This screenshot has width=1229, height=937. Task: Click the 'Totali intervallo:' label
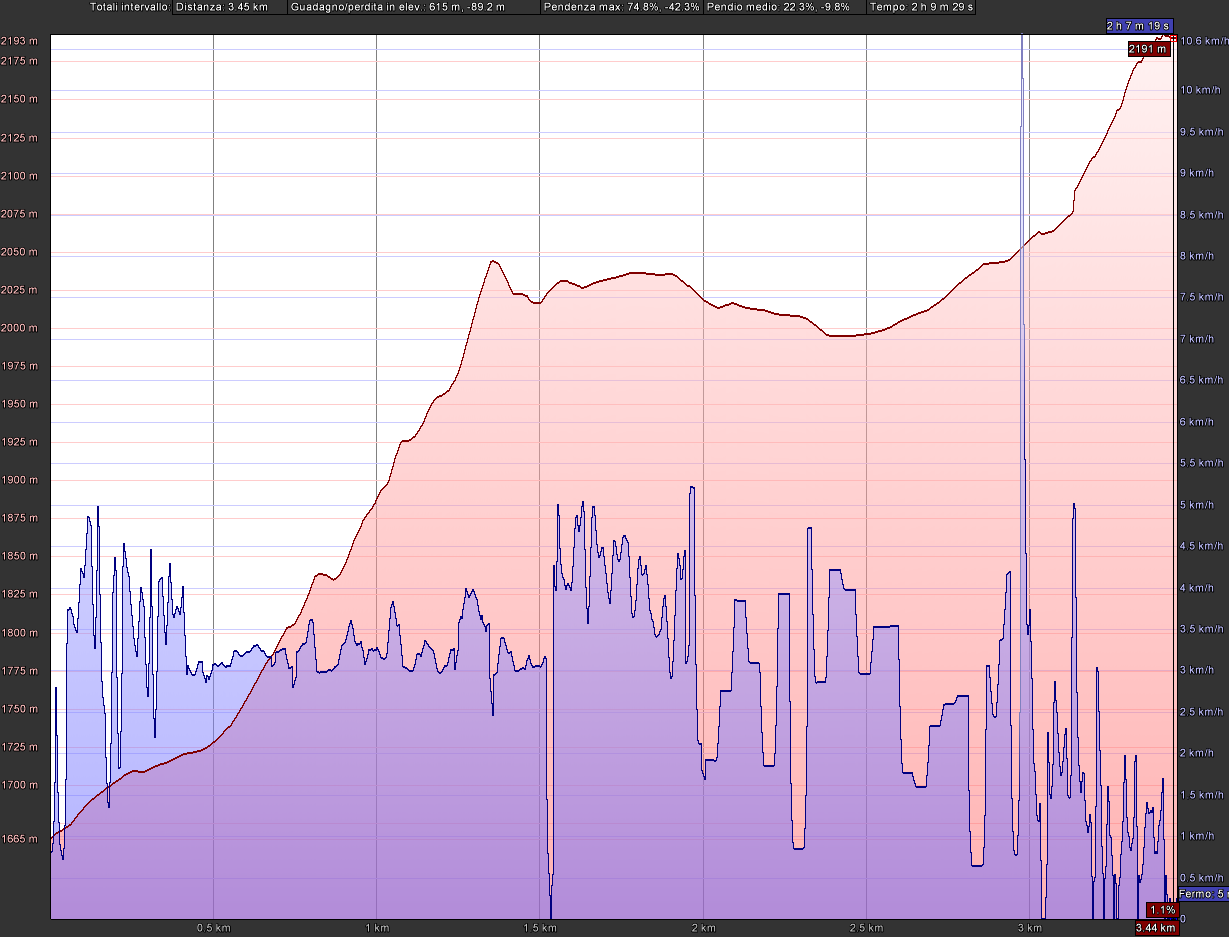[129, 7]
